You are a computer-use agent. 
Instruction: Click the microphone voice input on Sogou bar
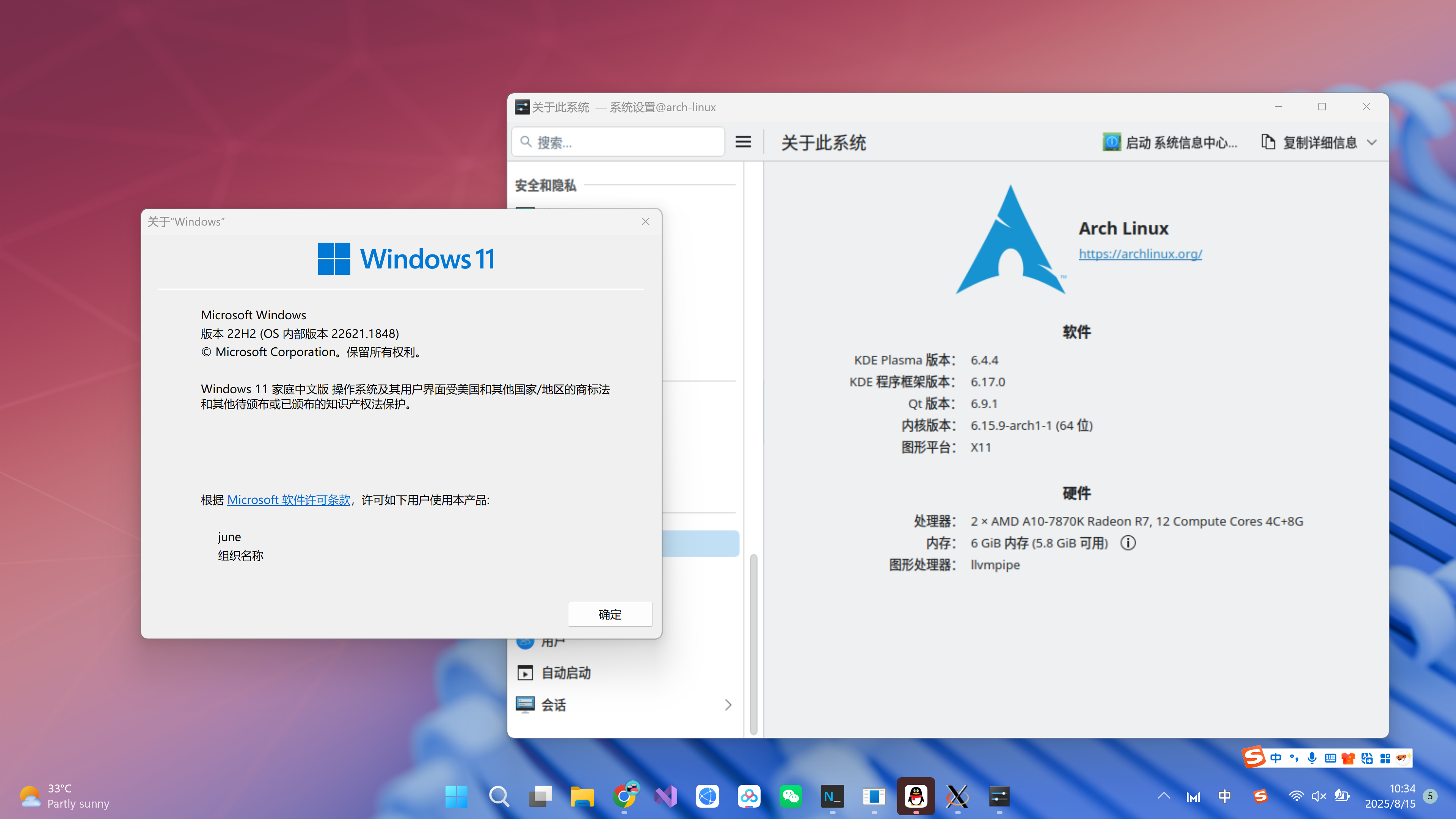(1312, 758)
